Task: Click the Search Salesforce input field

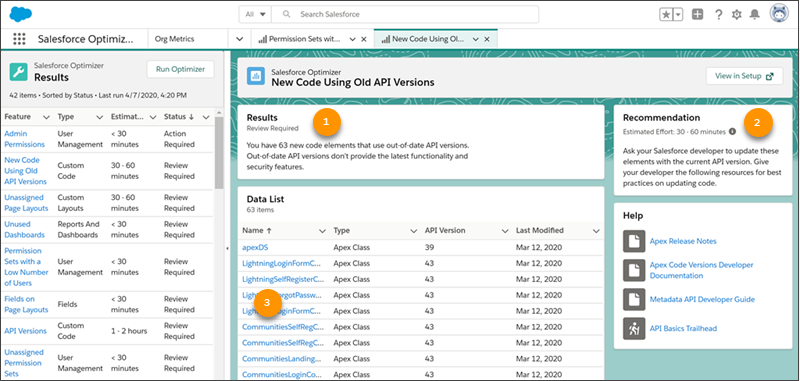Action: pos(405,14)
